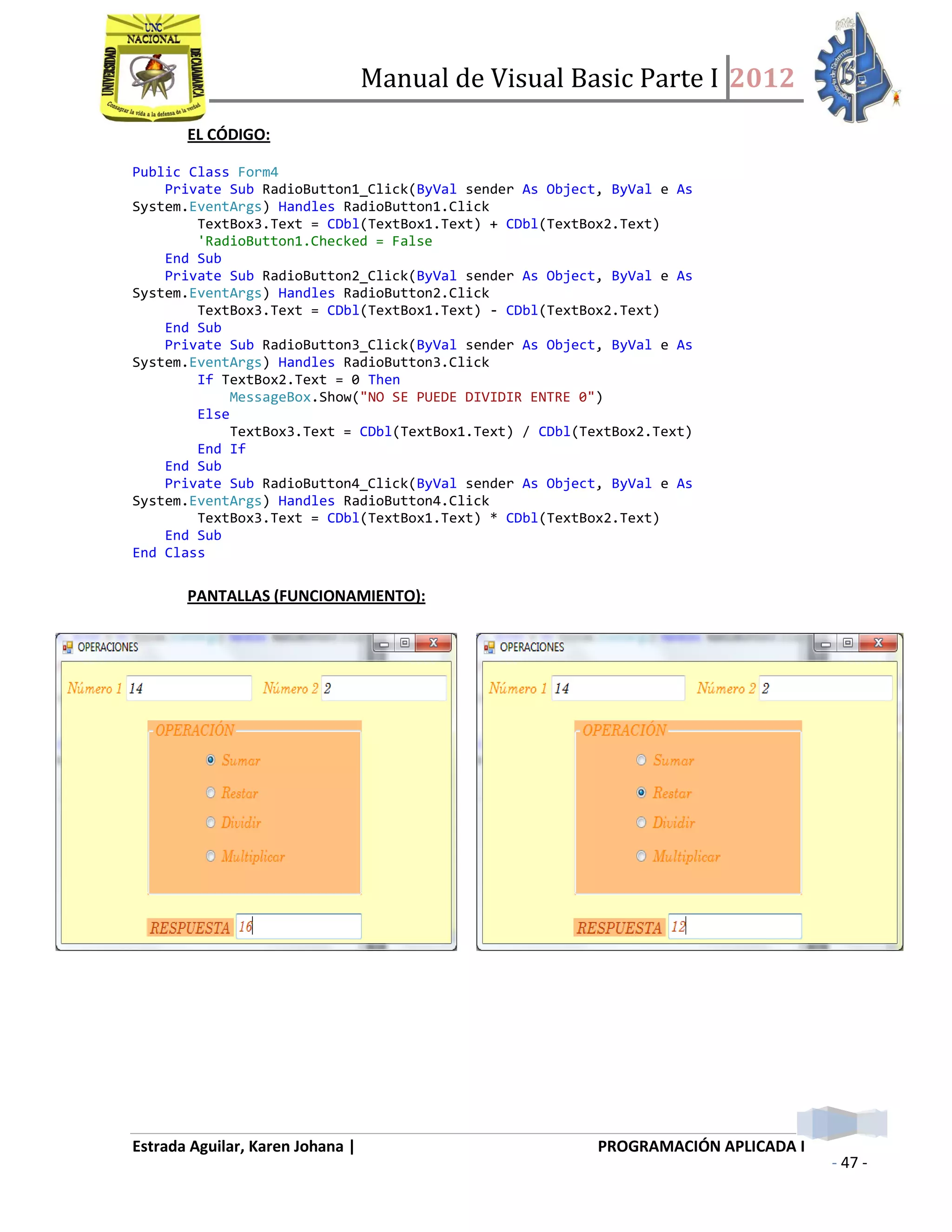
Task: Minimize the left OPERACIONES window
Action: click(384, 643)
